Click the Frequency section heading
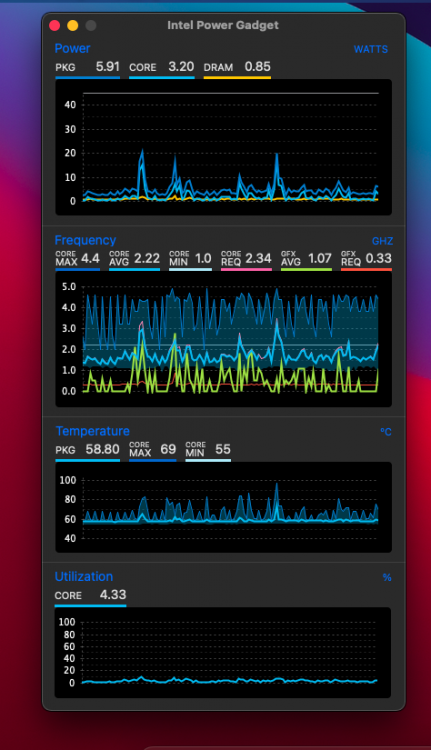Viewport: 431px width, 750px height. (85, 240)
